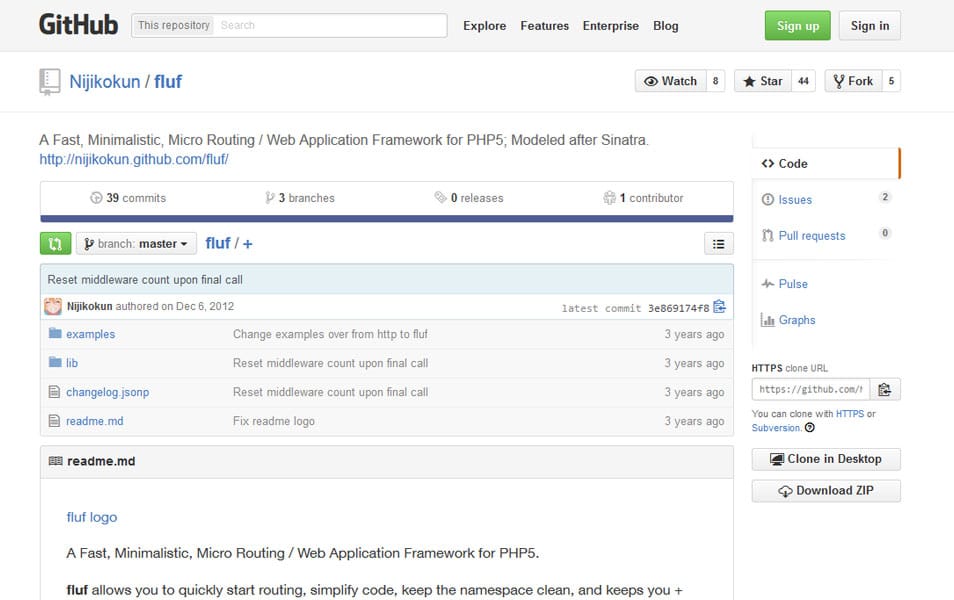Click the commits clock icon
Image resolution: width=954 pixels, height=600 pixels.
(96, 198)
